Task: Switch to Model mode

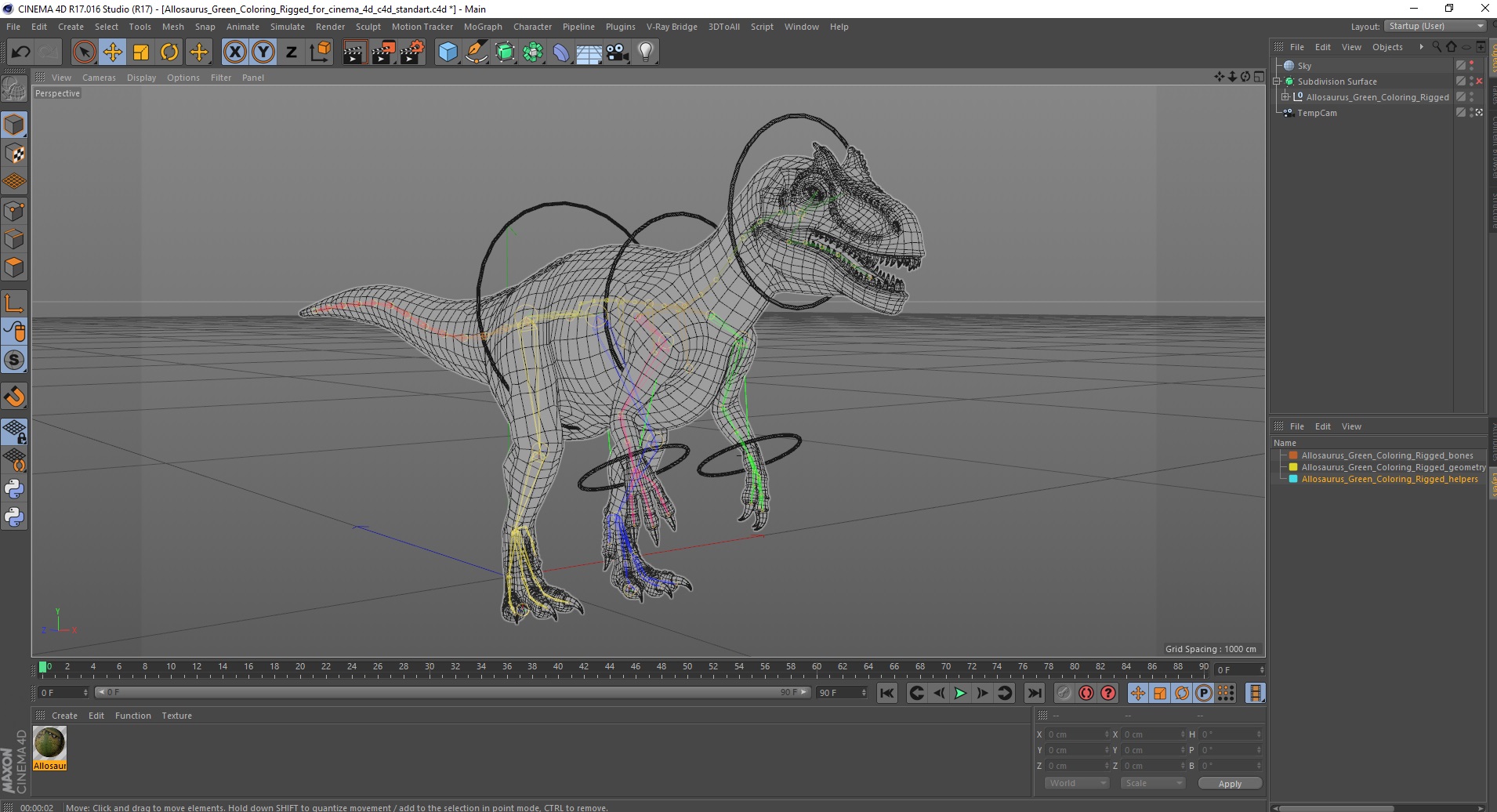Action: point(14,125)
